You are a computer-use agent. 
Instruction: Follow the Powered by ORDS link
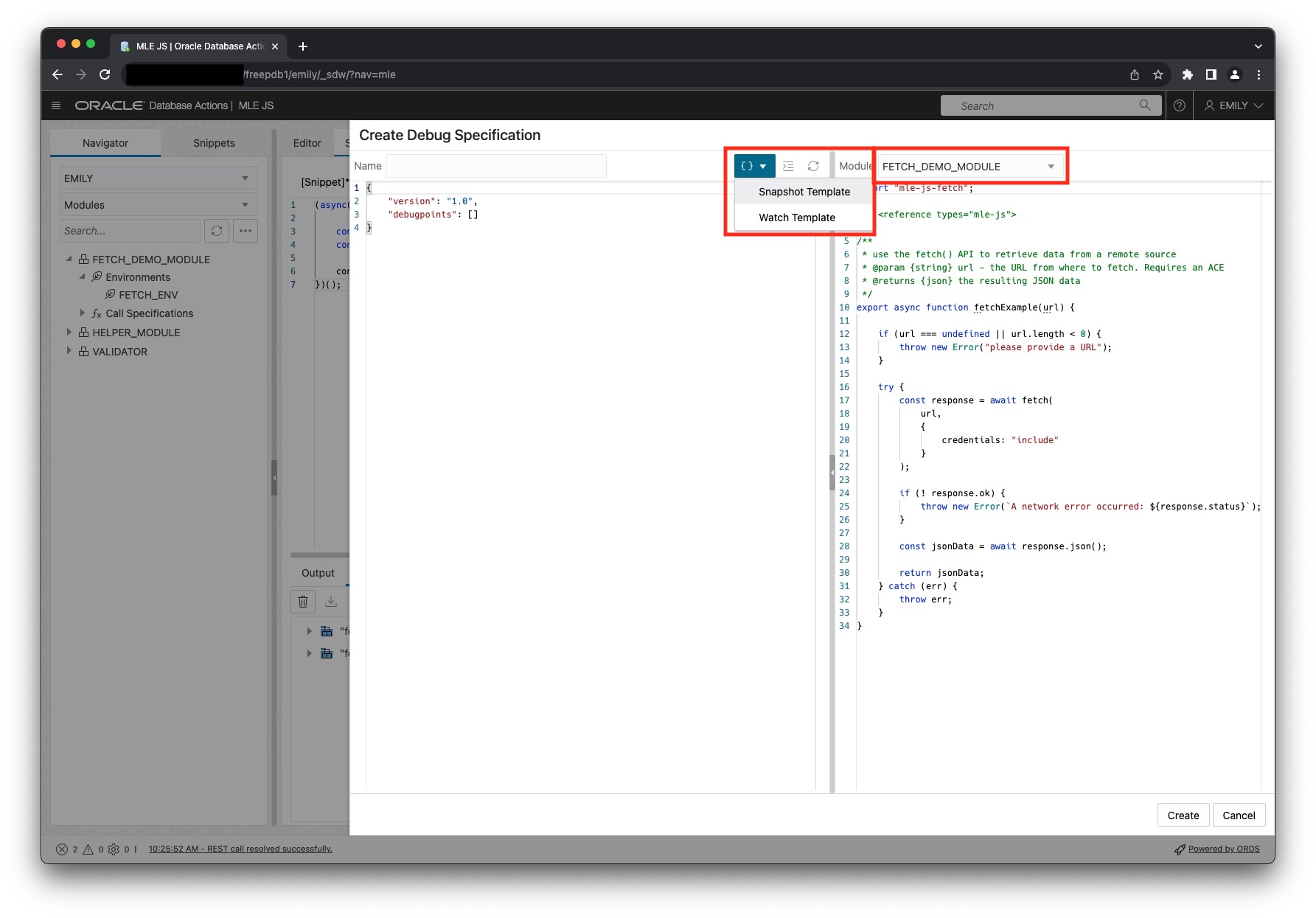[1224, 849]
